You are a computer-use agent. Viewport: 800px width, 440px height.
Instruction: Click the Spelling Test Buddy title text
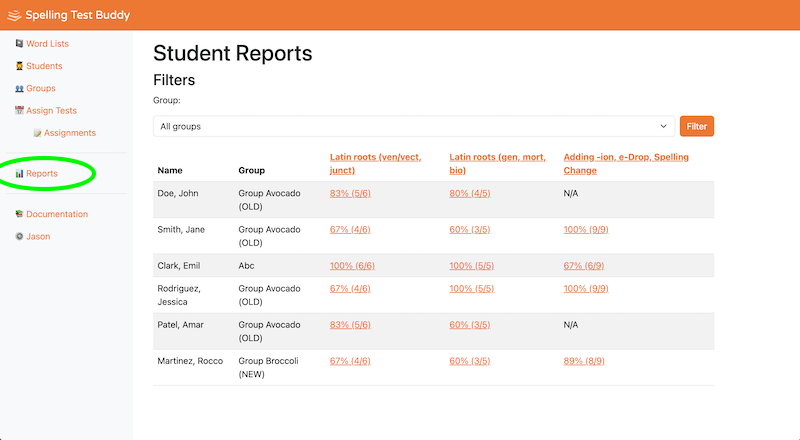(76, 15)
